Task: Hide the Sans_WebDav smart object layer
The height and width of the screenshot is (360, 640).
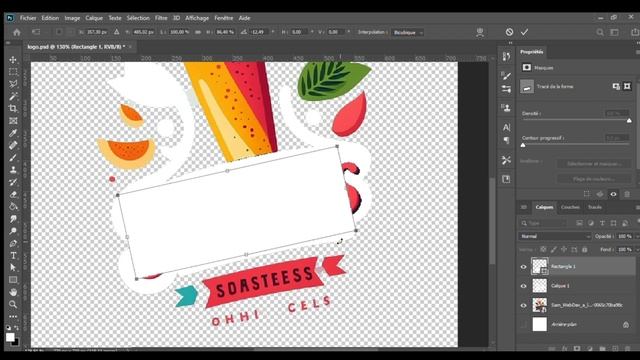Action: pyautogui.click(x=524, y=305)
